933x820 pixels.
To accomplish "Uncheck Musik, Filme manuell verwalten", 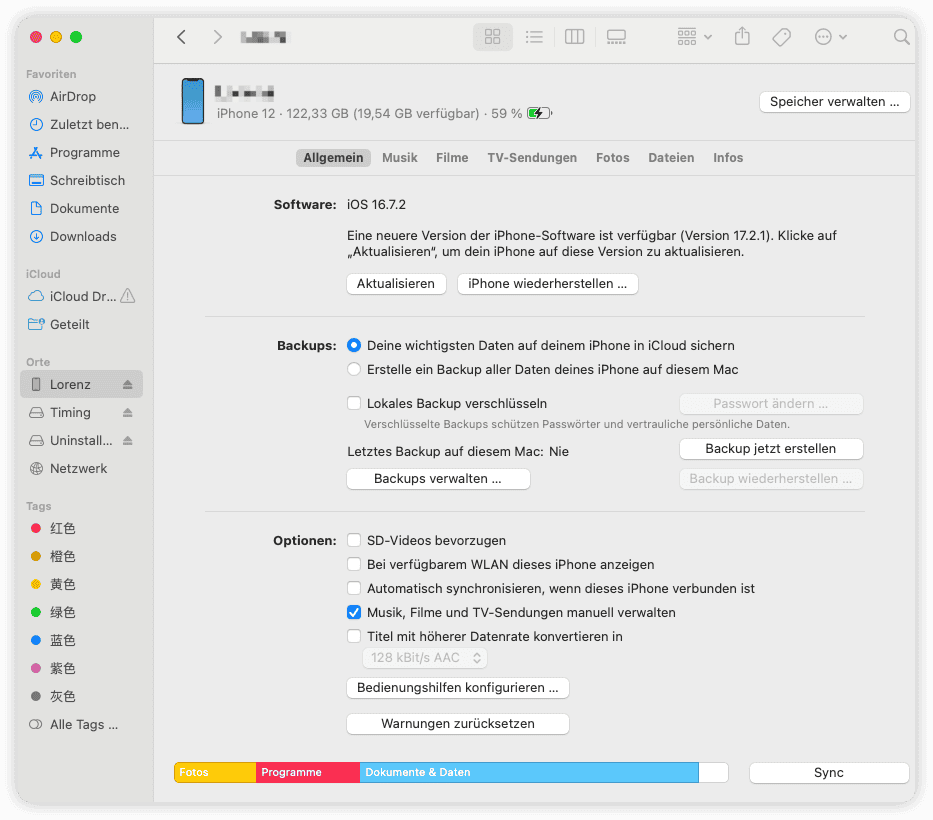I will click(x=354, y=612).
